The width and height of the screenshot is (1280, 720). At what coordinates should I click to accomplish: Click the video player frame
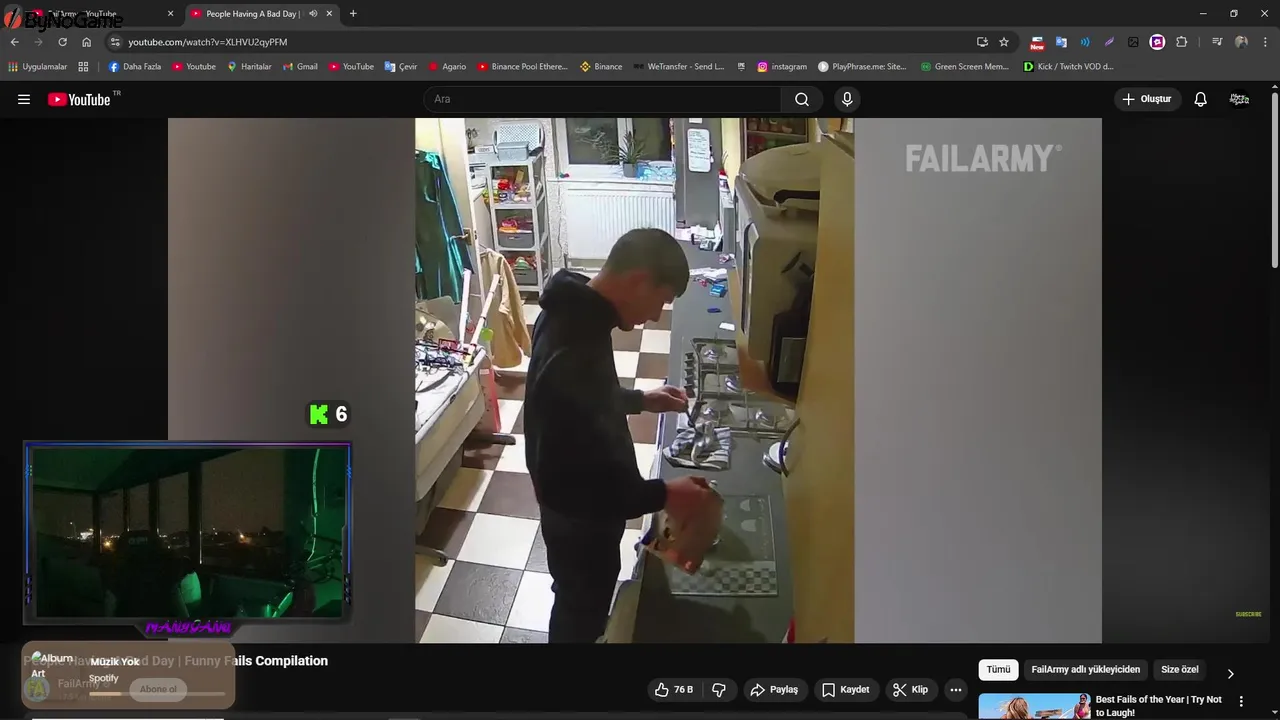click(635, 380)
